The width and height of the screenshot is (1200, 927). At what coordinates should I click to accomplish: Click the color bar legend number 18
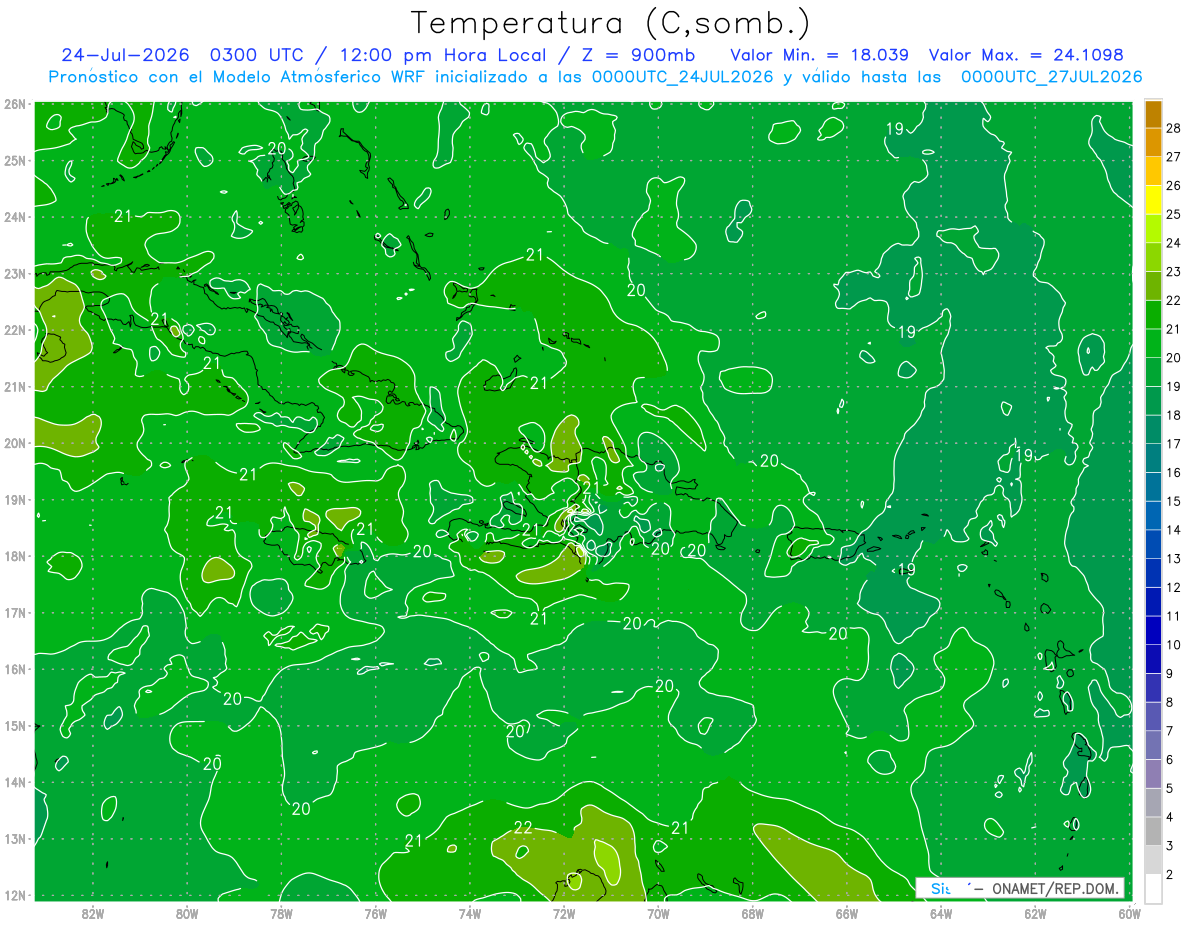[1173, 415]
